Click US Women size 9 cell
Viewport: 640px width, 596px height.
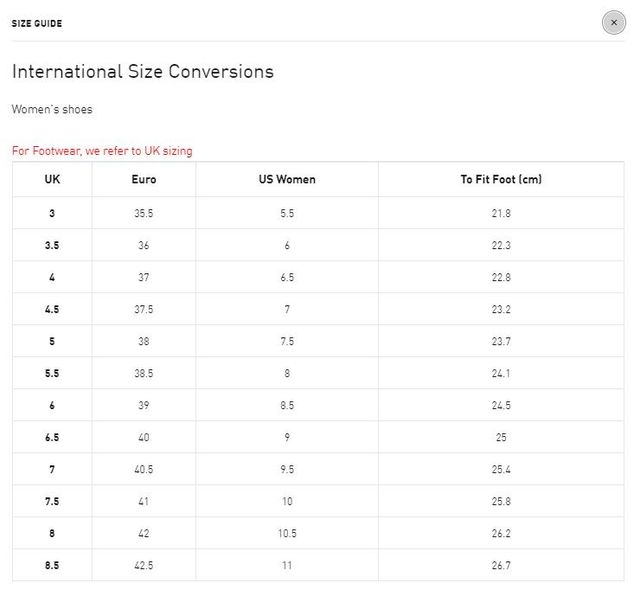(x=287, y=437)
